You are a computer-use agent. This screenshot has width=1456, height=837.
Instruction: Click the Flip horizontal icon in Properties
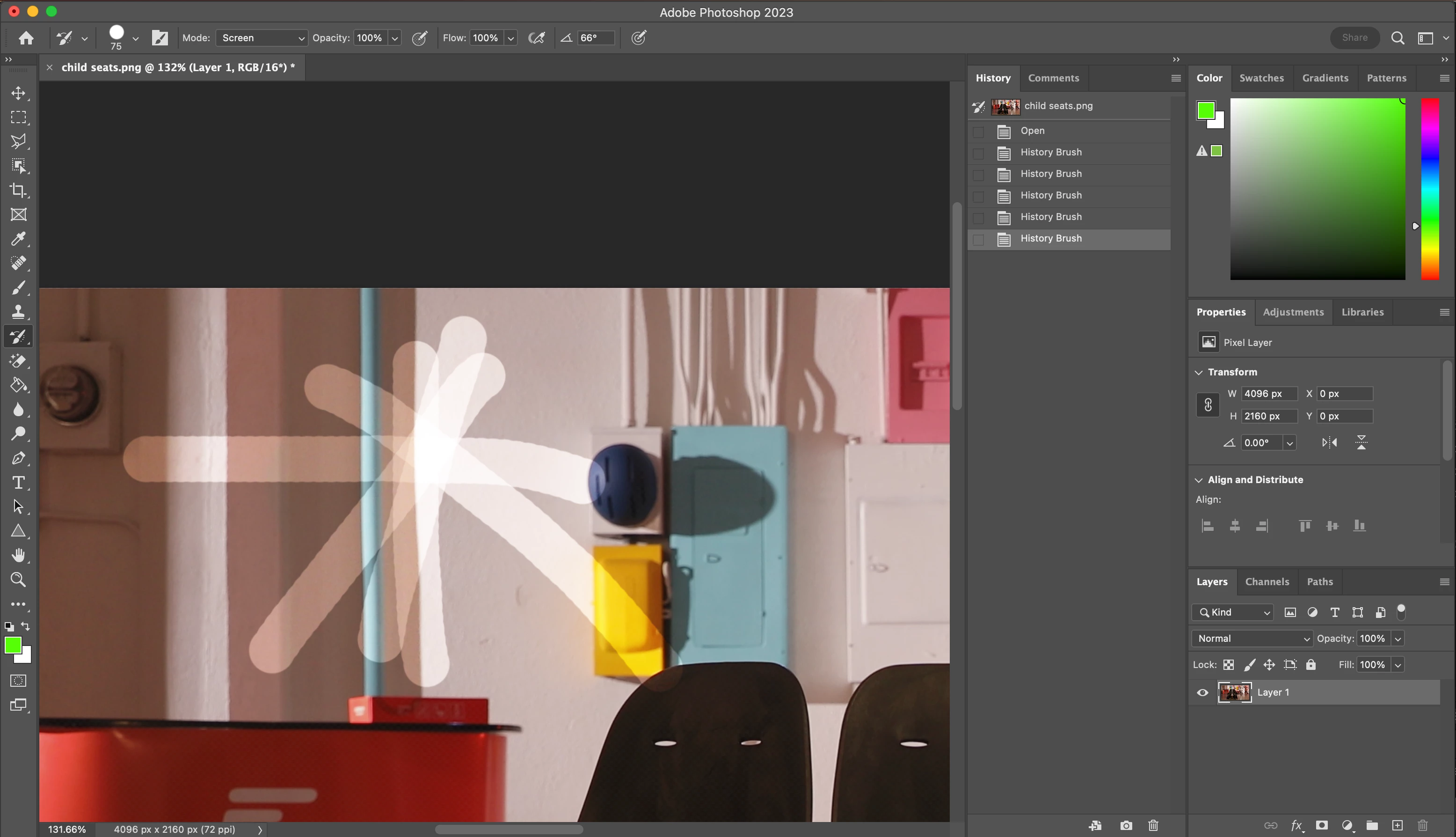click(x=1329, y=443)
